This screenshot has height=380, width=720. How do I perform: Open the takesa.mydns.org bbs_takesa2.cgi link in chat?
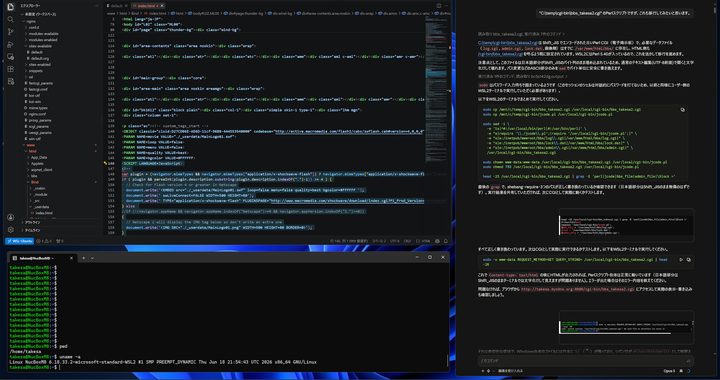[x=577, y=290]
